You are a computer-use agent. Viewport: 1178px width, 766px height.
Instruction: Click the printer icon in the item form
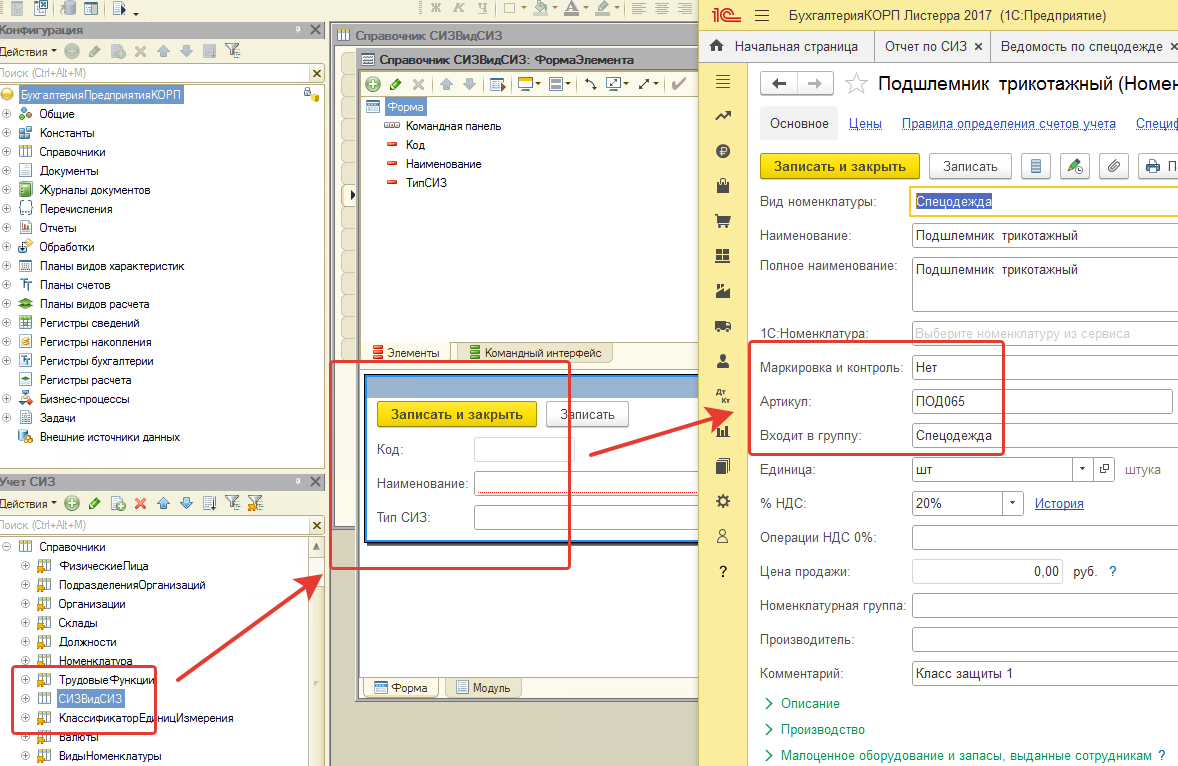[x=1152, y=166]
